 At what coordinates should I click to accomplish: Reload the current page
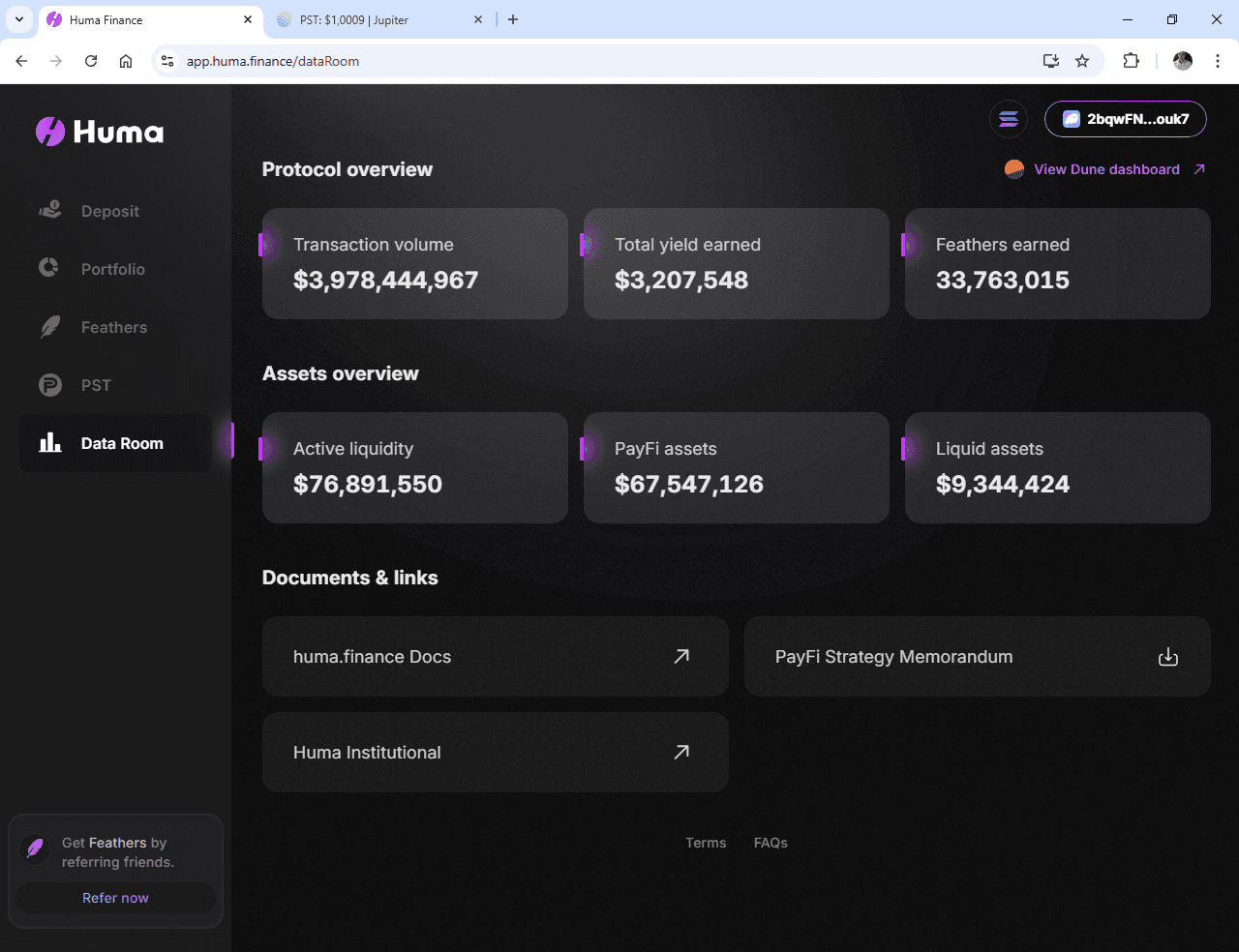[91, 61]
